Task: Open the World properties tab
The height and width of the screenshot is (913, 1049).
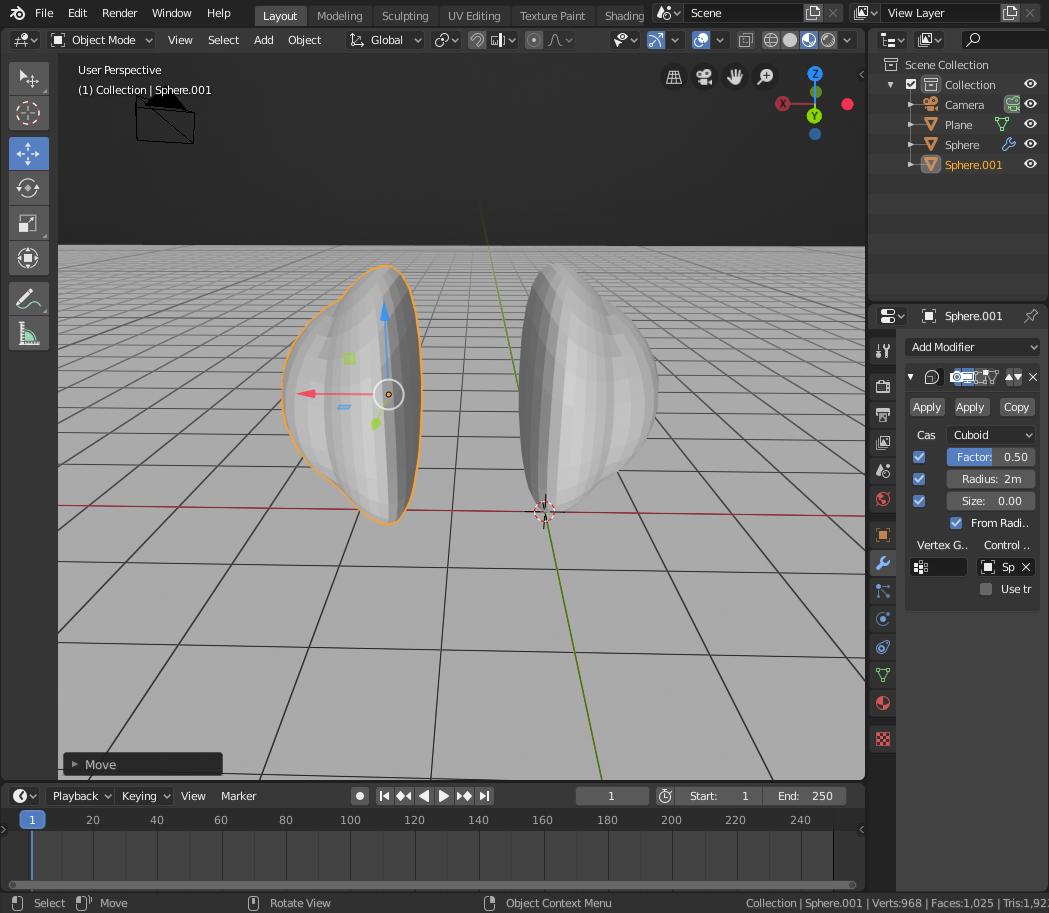Action: (883, 499)
